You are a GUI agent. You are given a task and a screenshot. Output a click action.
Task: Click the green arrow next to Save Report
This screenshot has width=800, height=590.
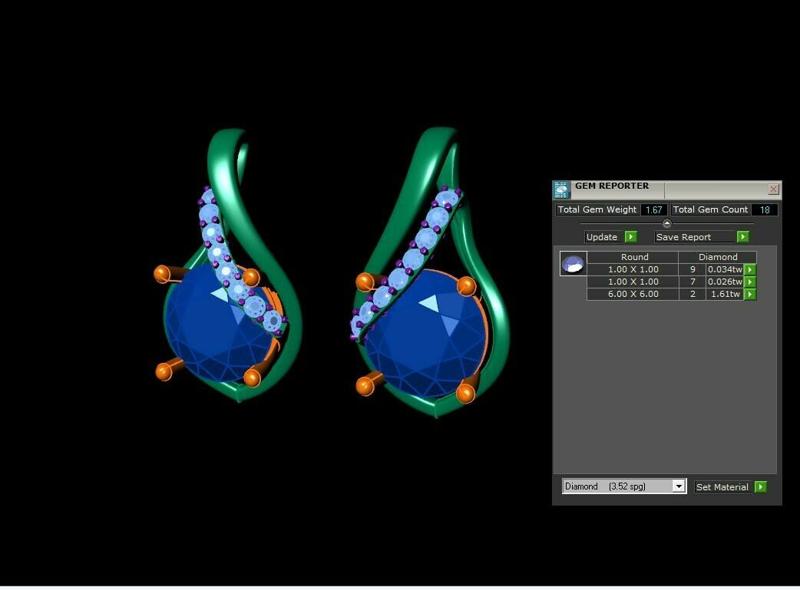click(743, 237)
